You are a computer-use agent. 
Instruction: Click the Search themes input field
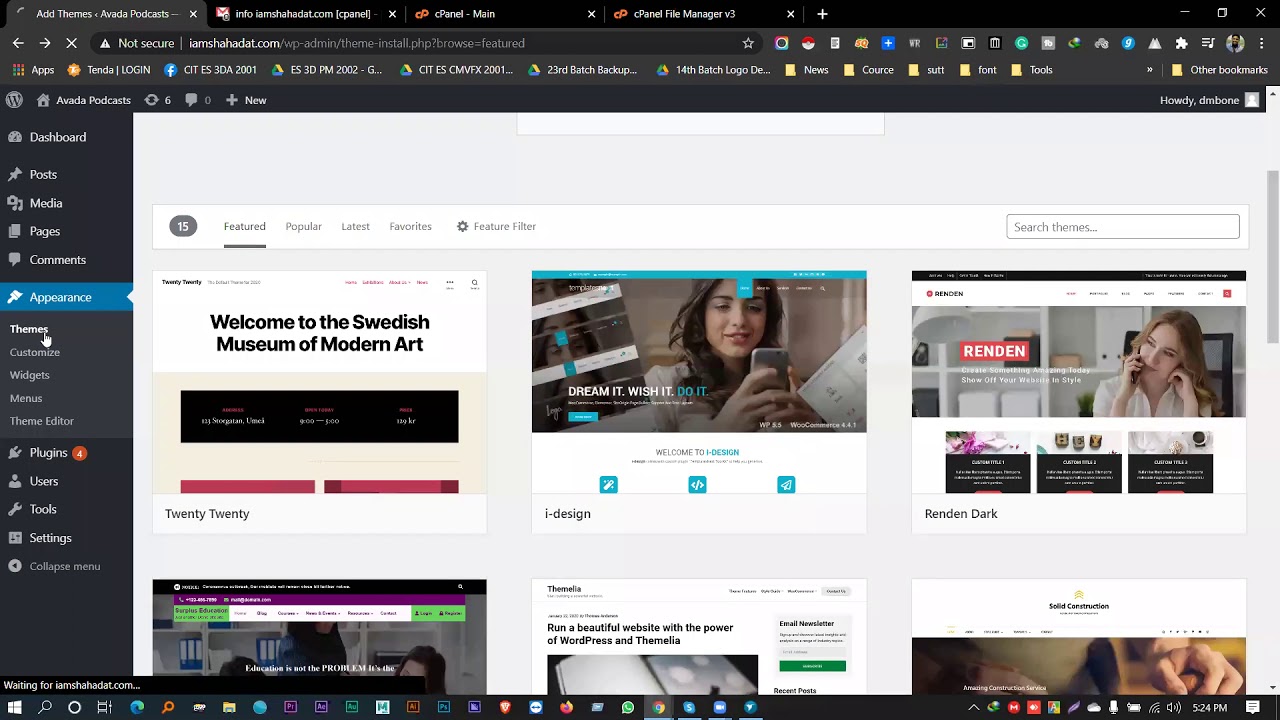click(x=1123, y=227)
